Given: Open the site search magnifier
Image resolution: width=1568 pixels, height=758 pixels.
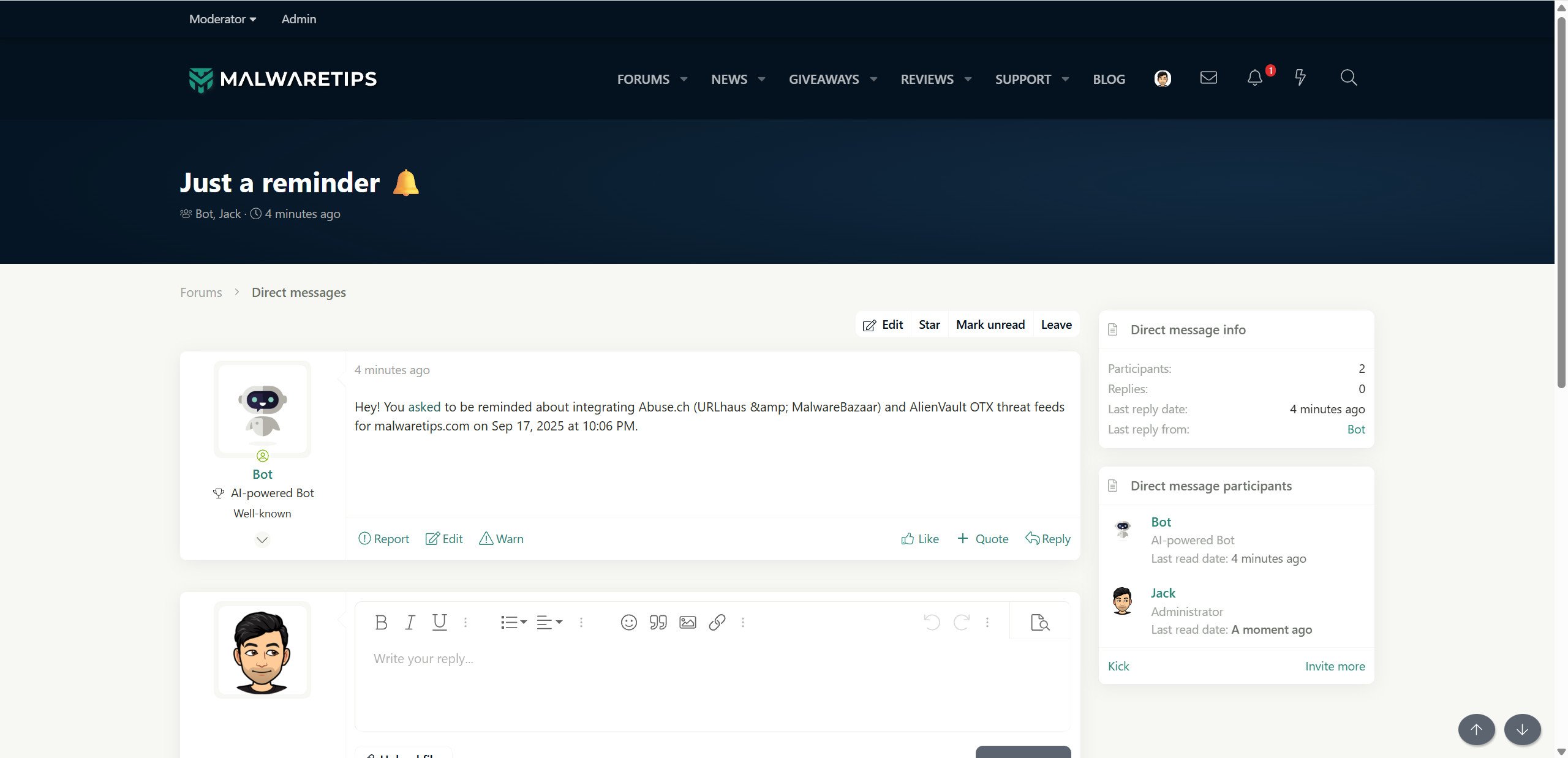Looking at the screenshot, I should coord(1348,78).
